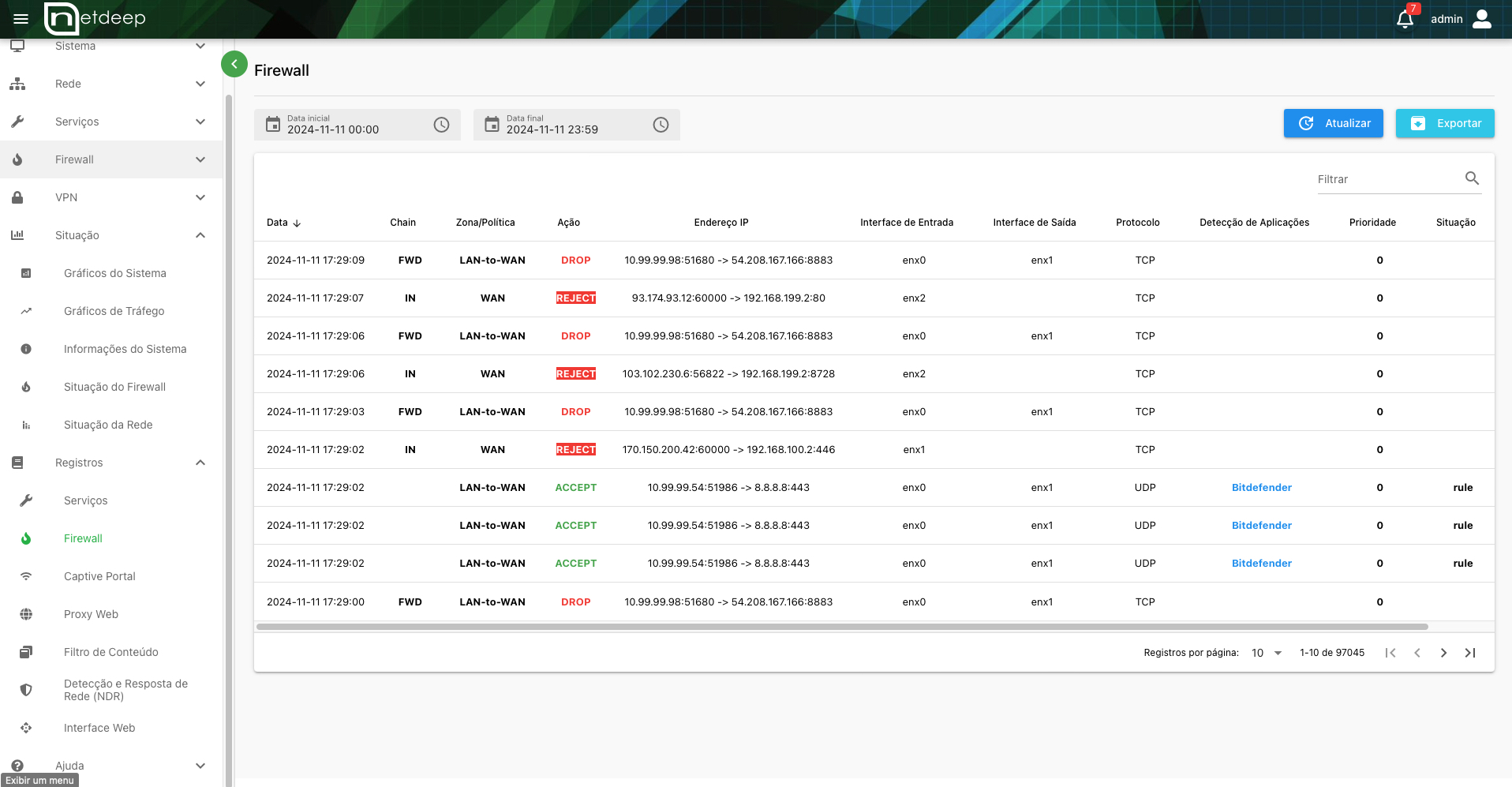The height and width of the screenshot is (787, 1512).
Task: Open the records per page dropdown
Action: (1267, 653)
